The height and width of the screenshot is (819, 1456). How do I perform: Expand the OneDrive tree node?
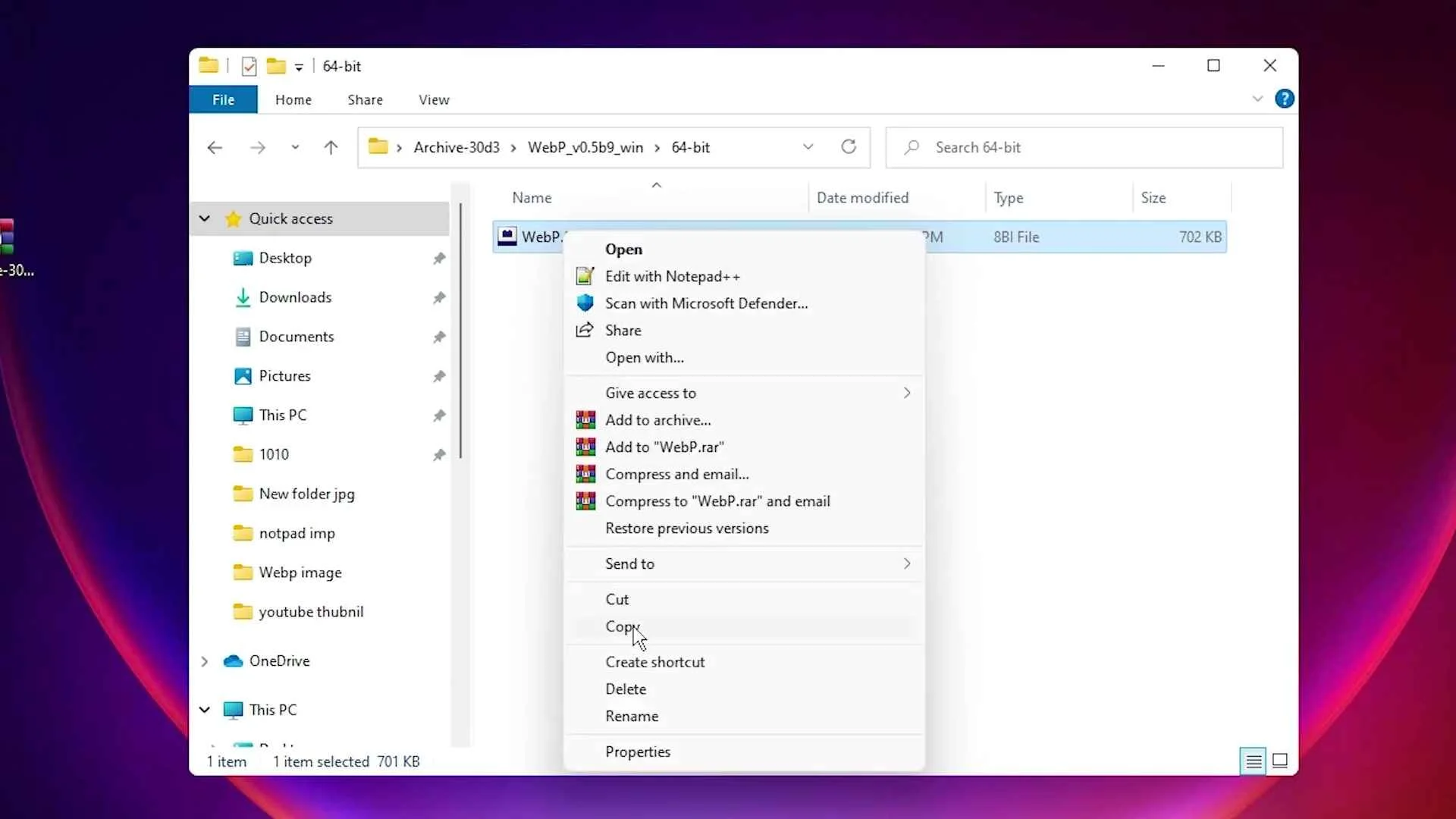point(204,661)
